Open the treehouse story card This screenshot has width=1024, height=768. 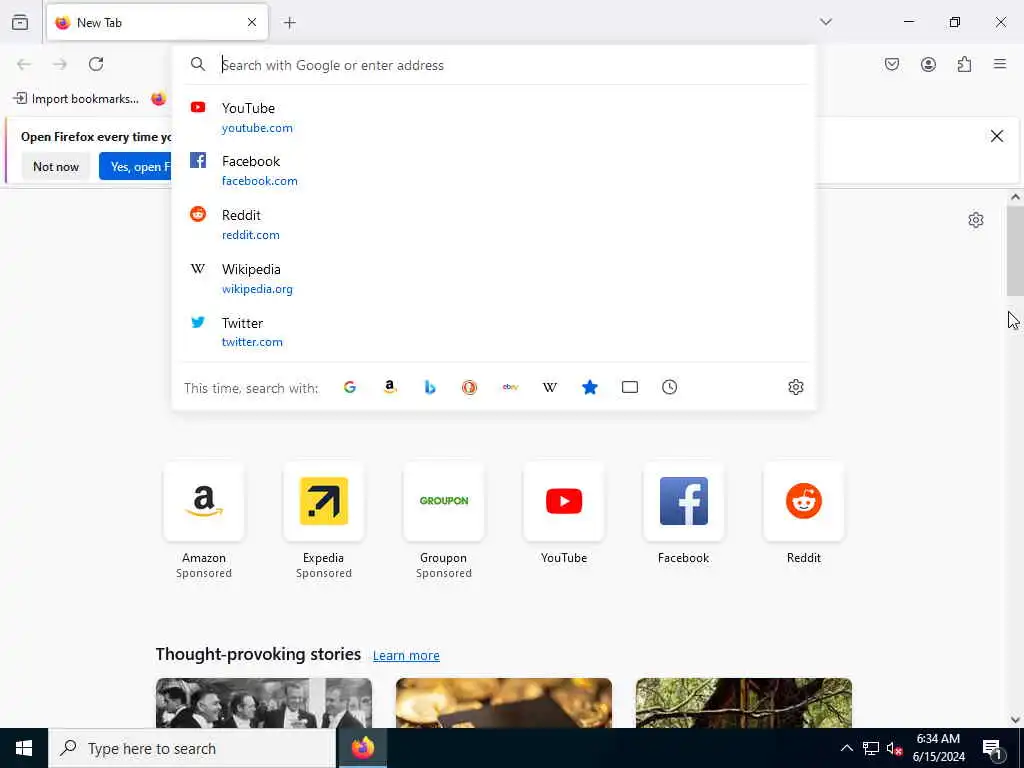(x=744, y=703)
